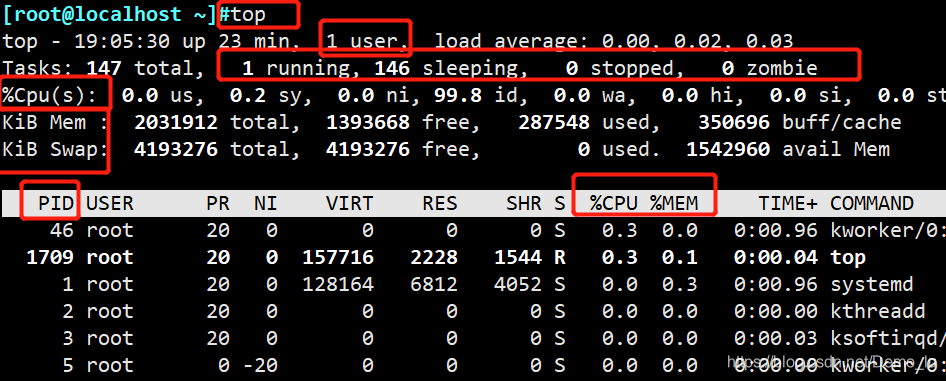Click the %MEM column header

pyautogui.click(x=673, y=203)
